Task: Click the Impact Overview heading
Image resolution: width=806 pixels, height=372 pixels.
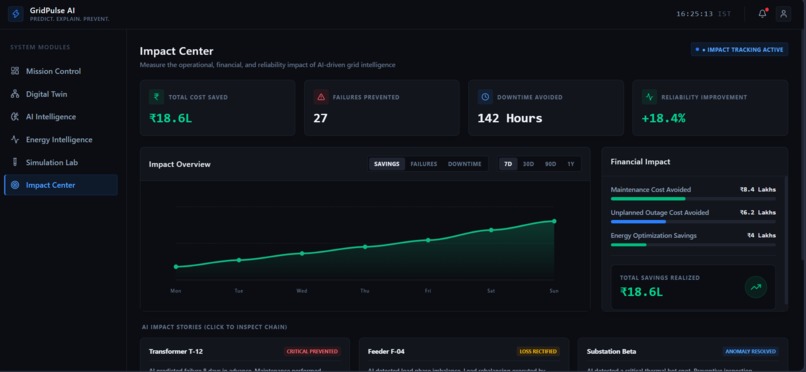Action: (179, 164)
